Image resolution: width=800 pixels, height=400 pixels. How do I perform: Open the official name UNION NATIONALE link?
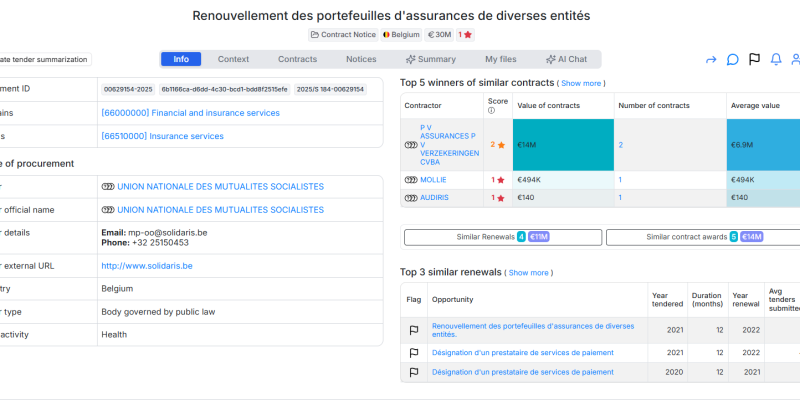pos(220,210)
